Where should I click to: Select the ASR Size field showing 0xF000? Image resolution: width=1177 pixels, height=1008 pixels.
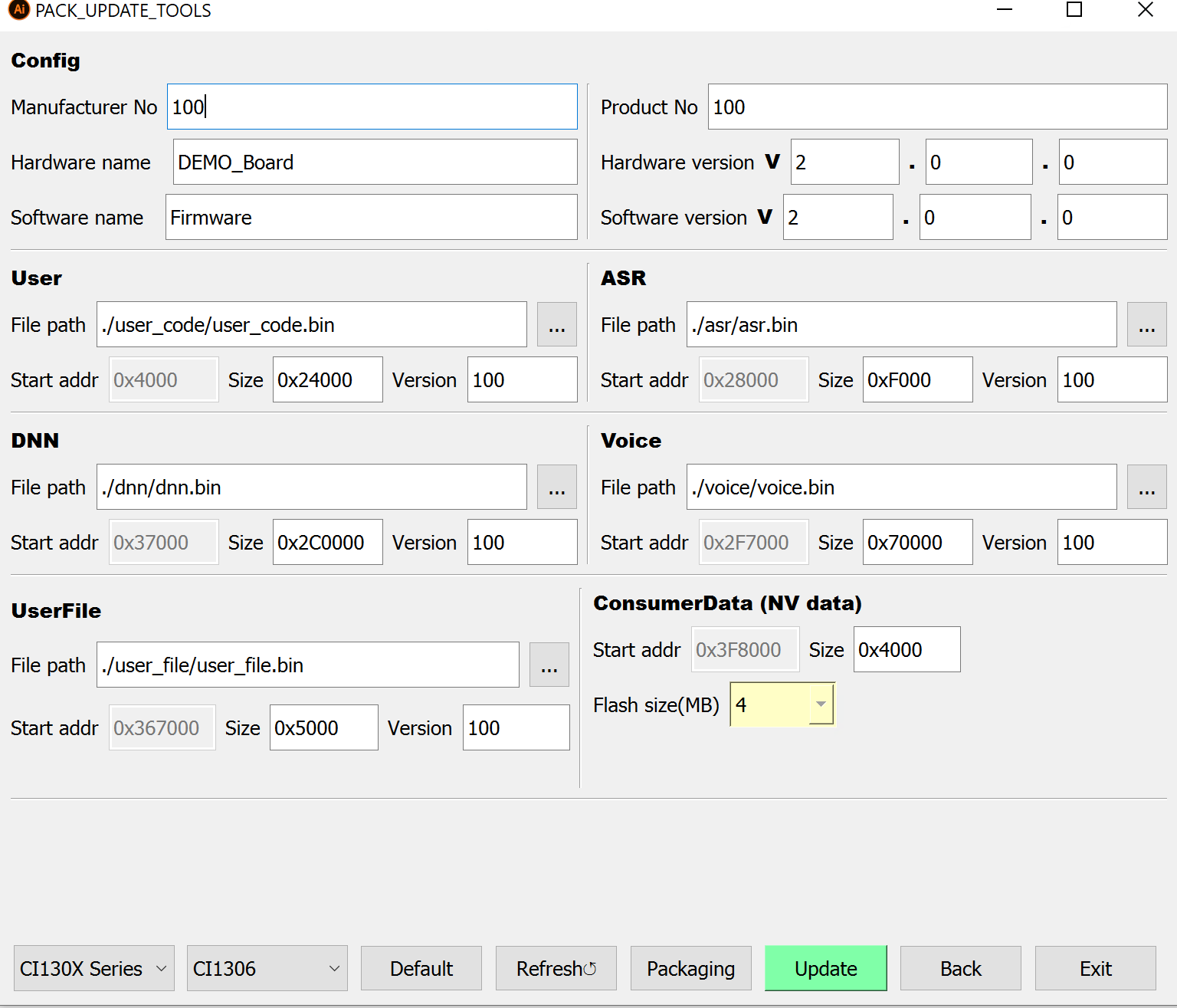click(x=917, y=379)
